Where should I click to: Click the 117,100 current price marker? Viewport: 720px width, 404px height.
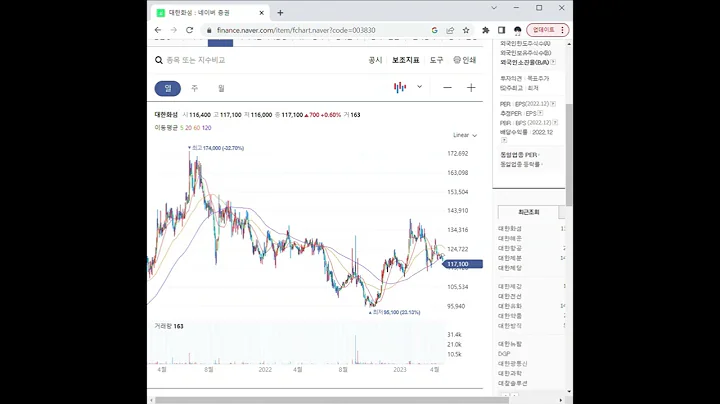click(463, 264)
